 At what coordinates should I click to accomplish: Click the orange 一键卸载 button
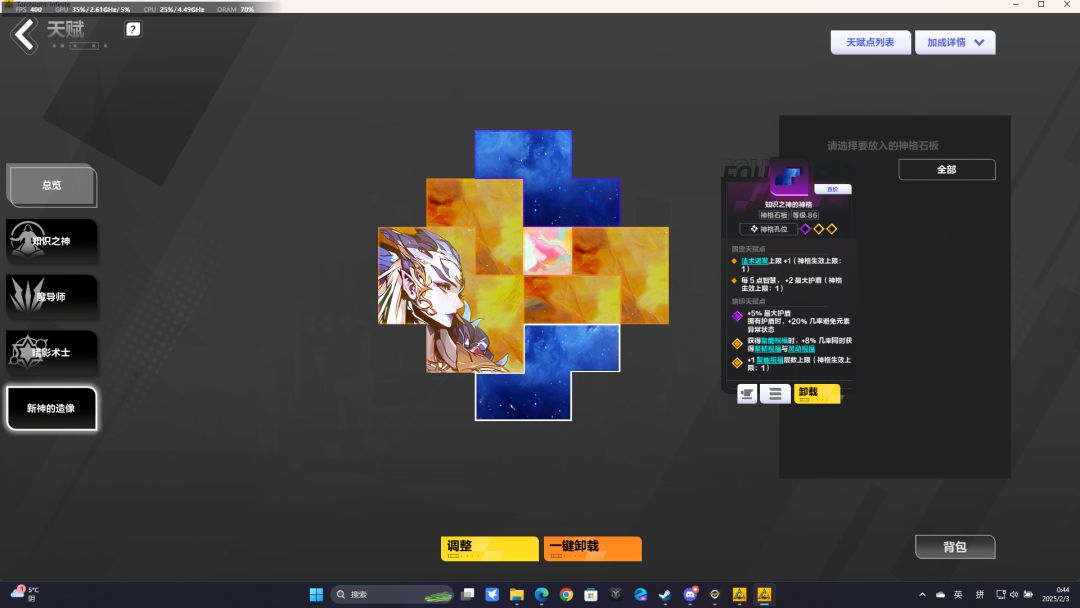pyautogui.click(x=592, y=549)
